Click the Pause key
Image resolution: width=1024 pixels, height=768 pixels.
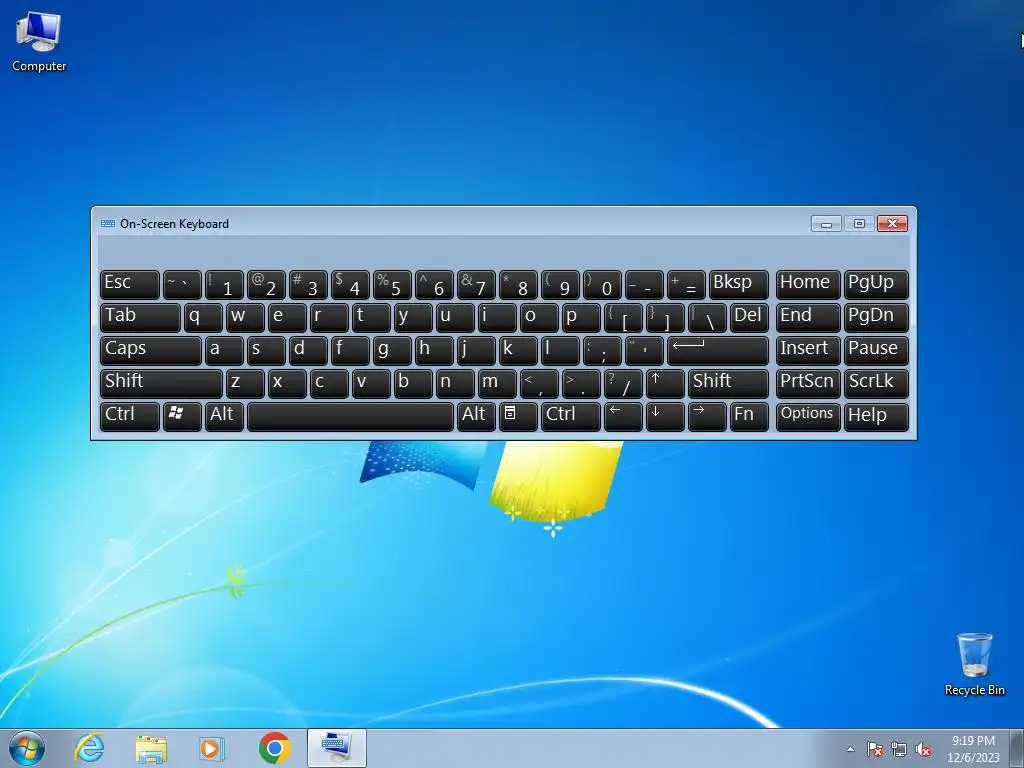click(x=876, y=350)
